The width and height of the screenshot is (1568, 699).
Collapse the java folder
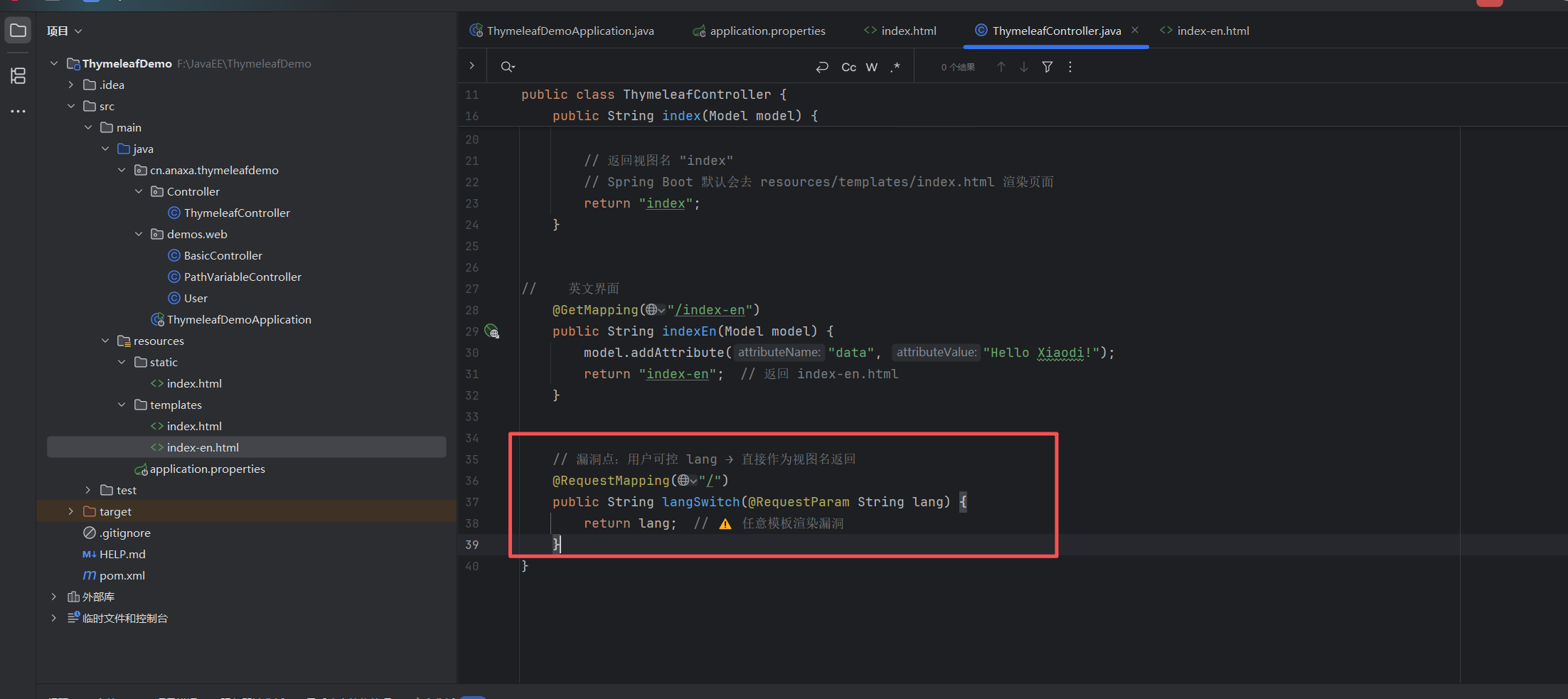point(105,149)
